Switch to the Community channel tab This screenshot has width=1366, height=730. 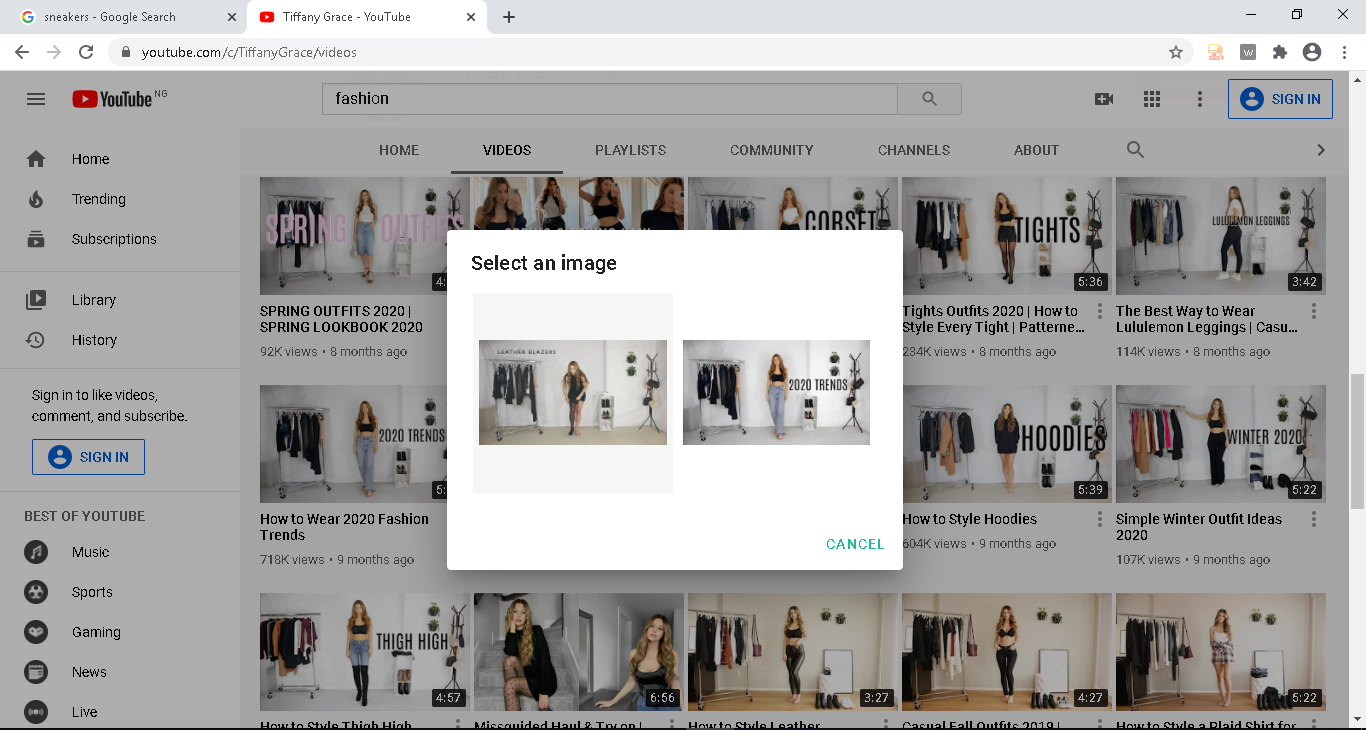771,150
